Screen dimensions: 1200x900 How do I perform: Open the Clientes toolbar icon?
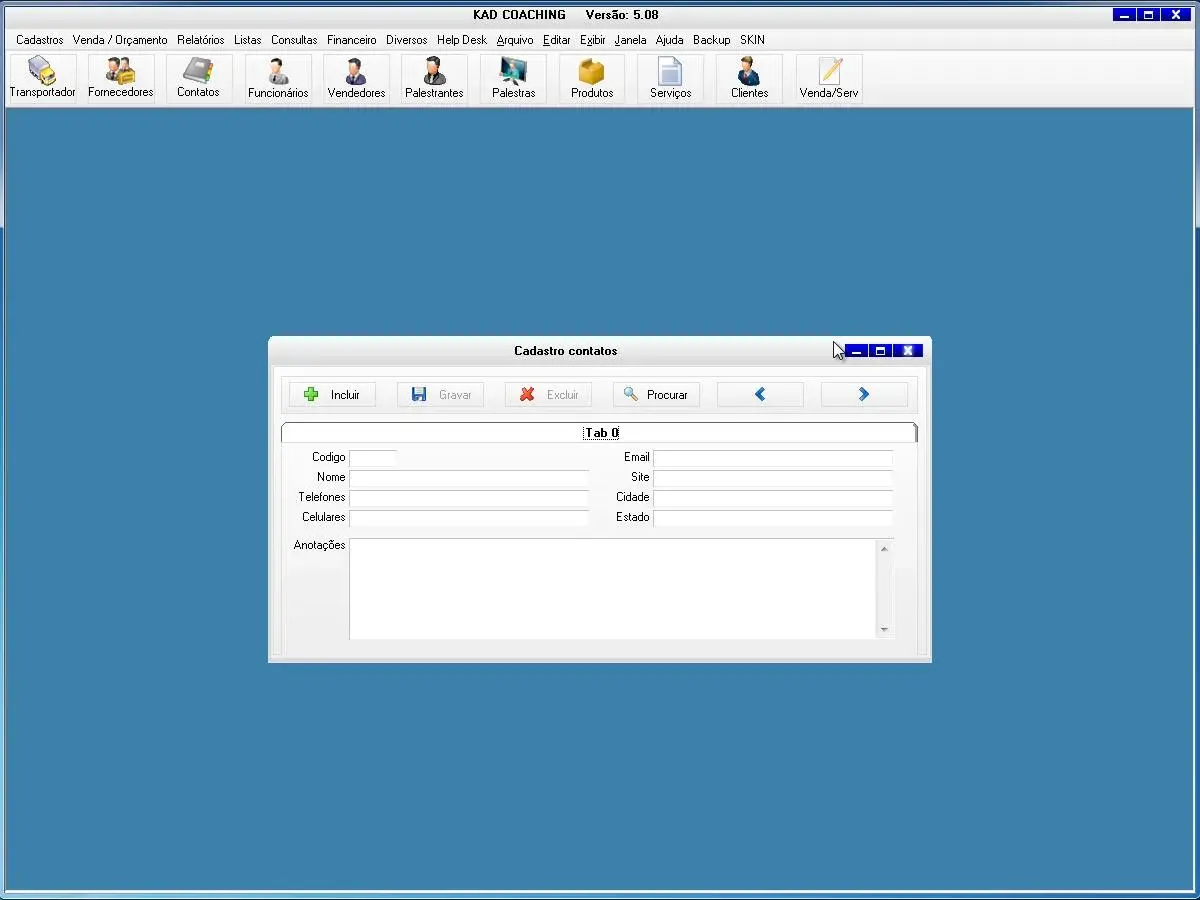click(x=749, y=78)
